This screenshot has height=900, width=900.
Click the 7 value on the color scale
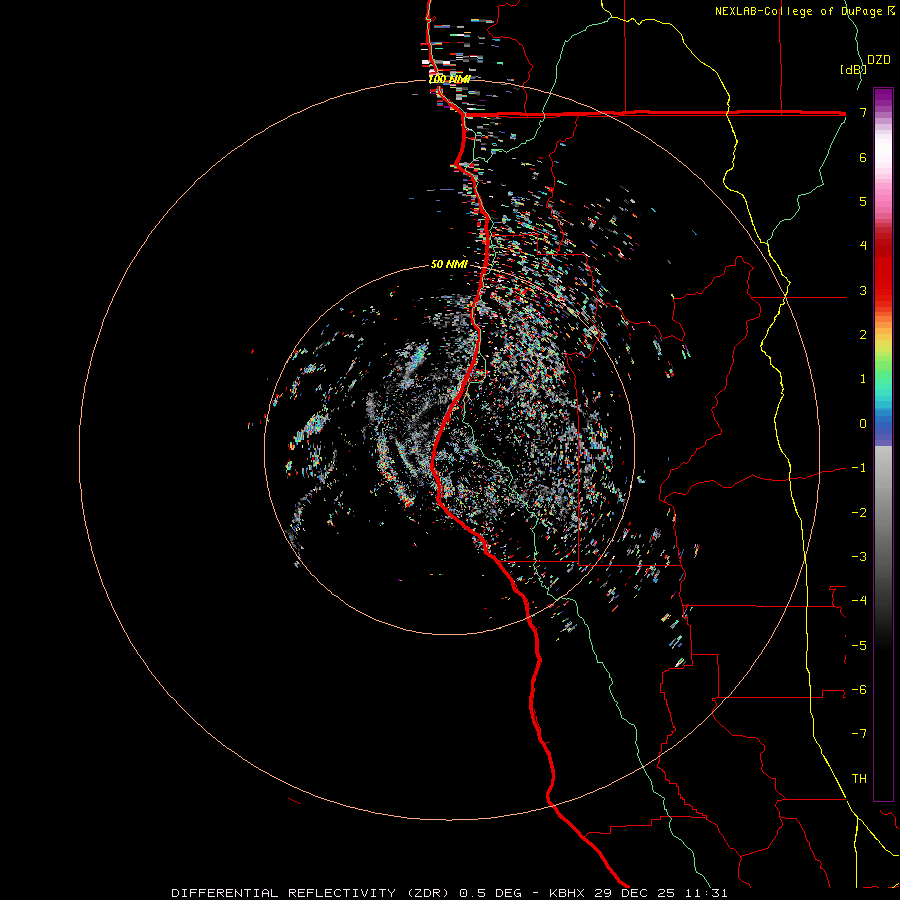863,112
